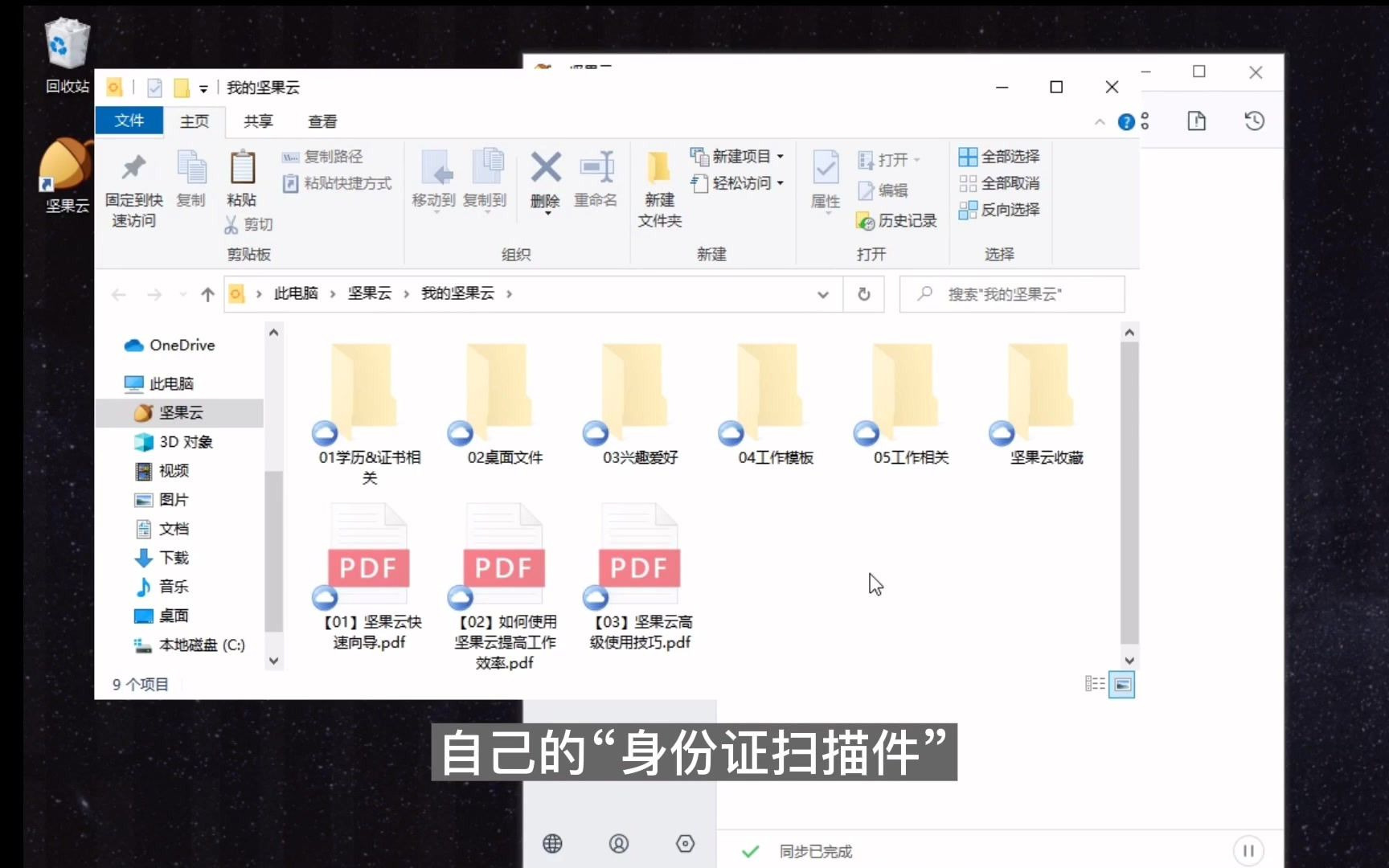Collapse the ribbon with chevron
This screenshot has width=1389, height=868.
[1100, 122]
